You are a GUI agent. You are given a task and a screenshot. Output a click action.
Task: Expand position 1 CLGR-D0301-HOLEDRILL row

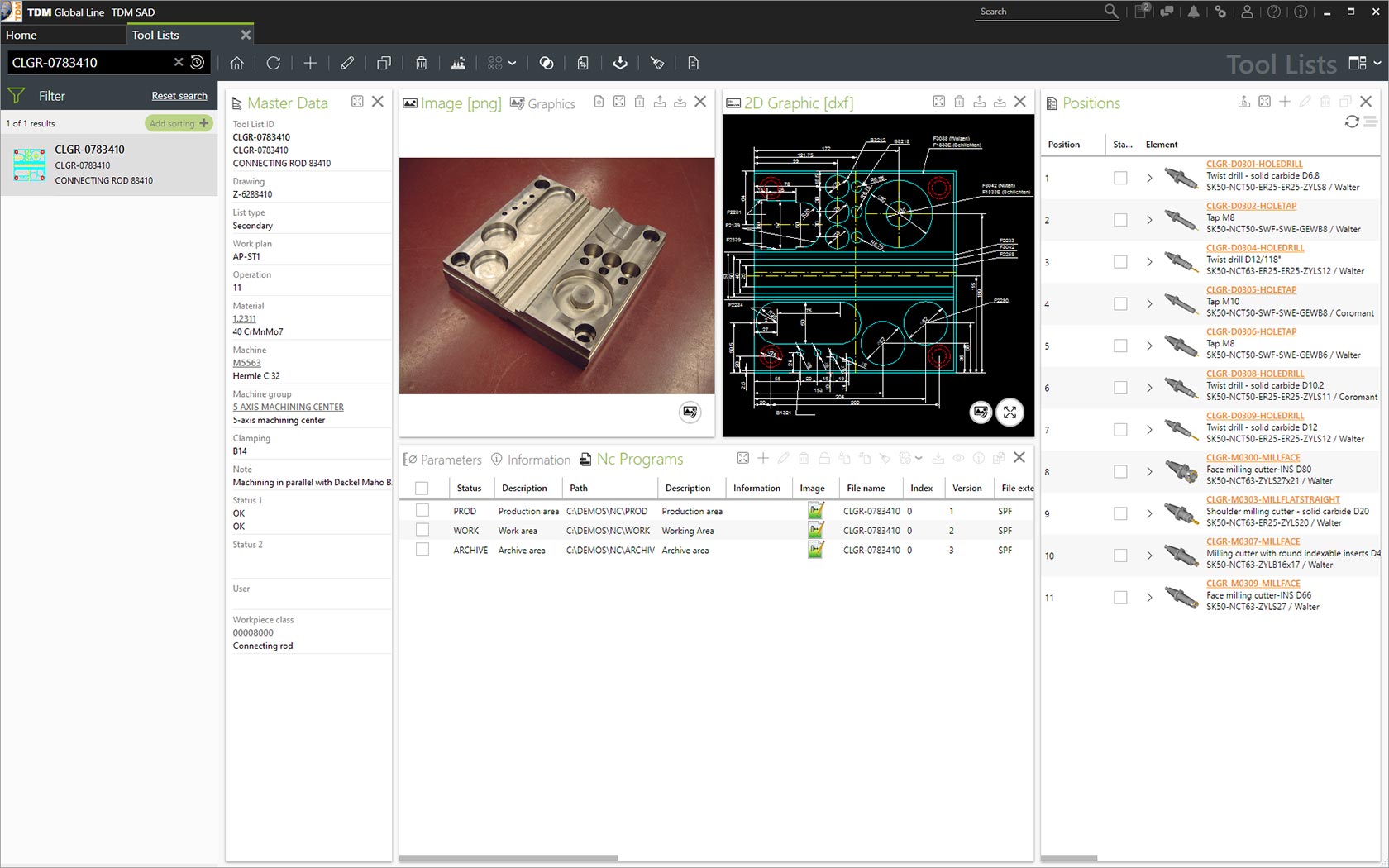pos(1149,178)
